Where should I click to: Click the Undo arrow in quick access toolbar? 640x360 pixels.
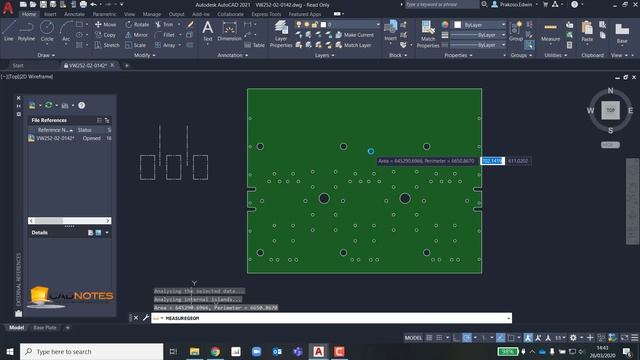(93, 4)
